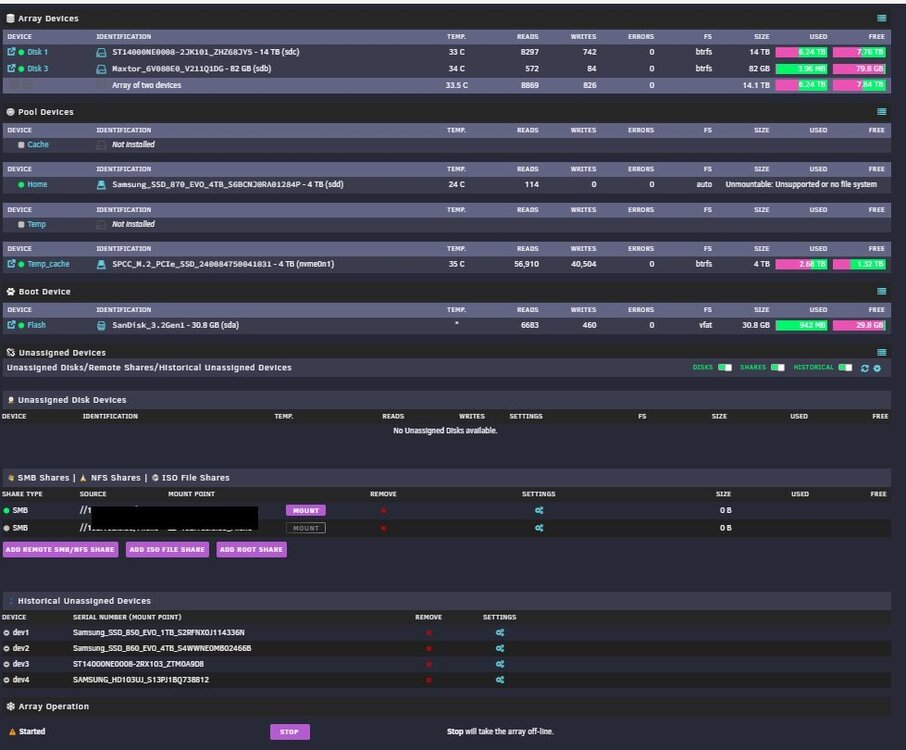
Task: Toggle the DISKS switch off
Action: click(725, 367)
